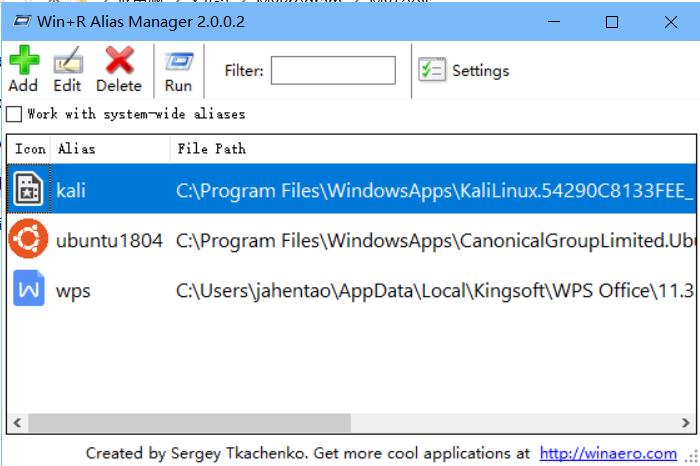Sort list by Alias column header
The image size is (700, 466).
click(110, 149)
